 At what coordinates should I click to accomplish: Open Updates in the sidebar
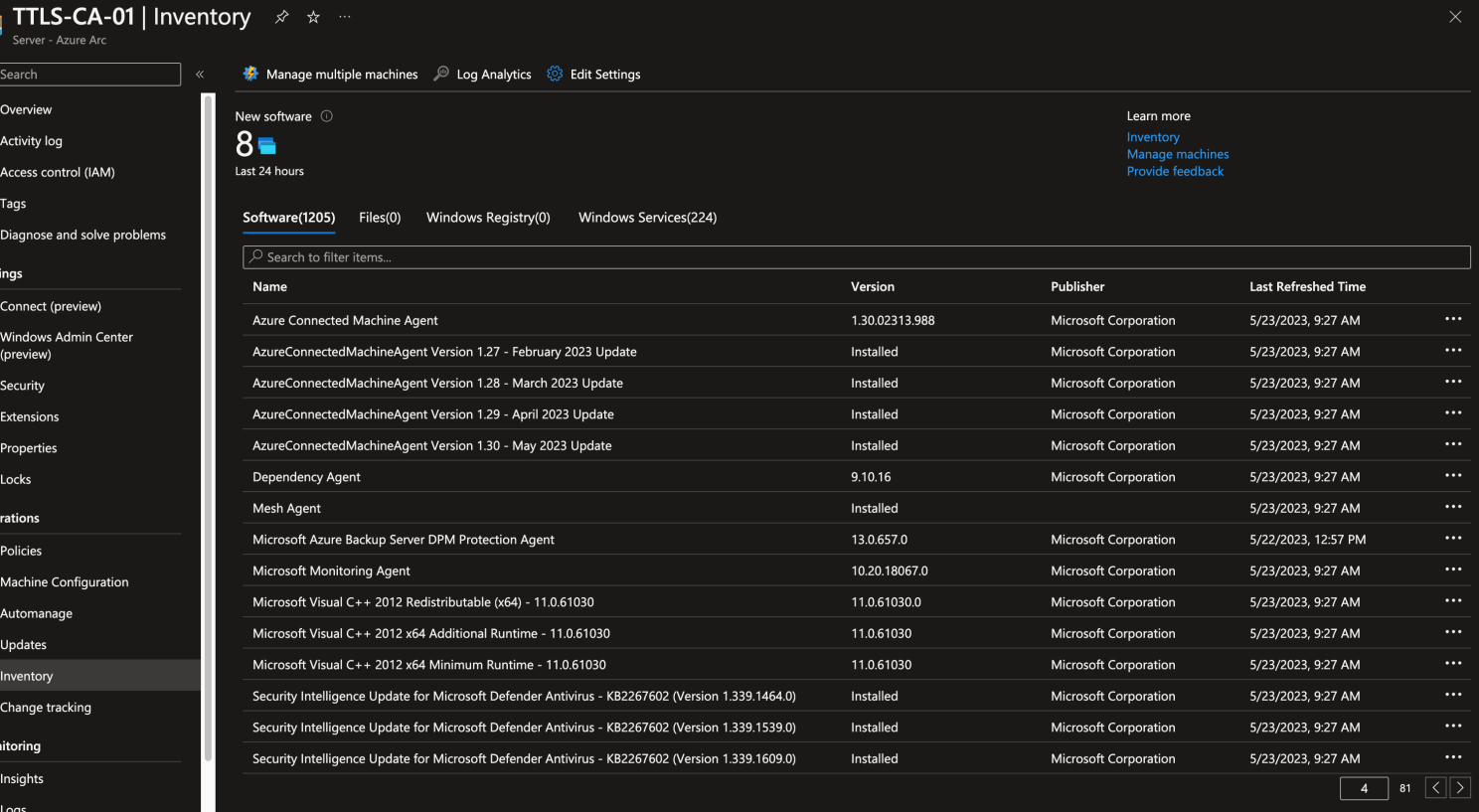click(x=24, y=644)
